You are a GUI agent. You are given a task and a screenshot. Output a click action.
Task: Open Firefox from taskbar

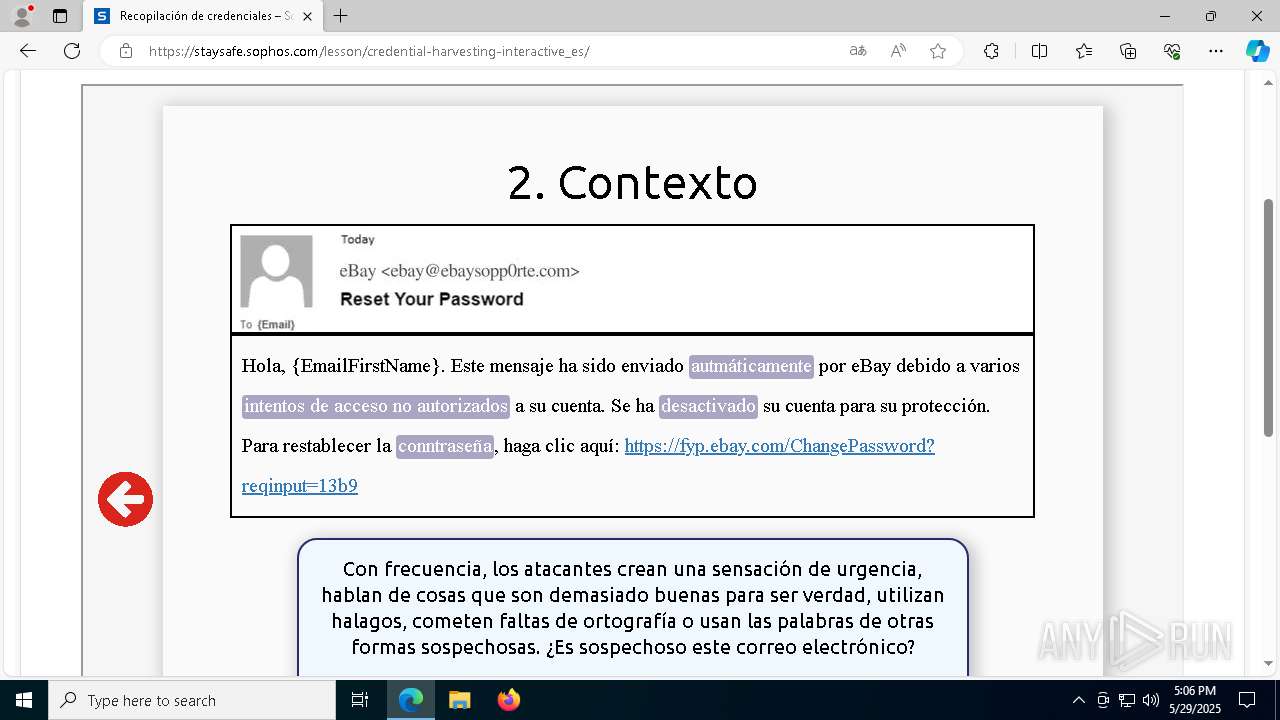[509, 700]
